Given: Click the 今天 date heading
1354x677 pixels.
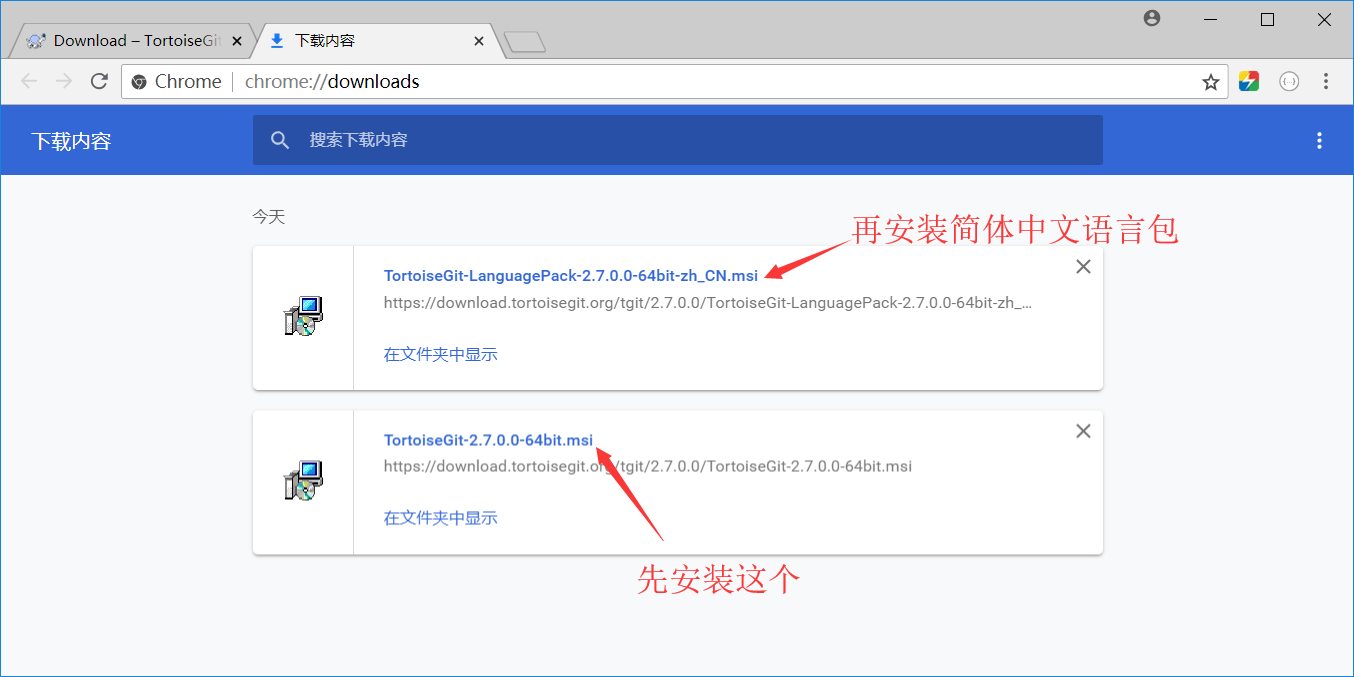Looking at the screenshot, I should pyautogui.click(x=269, y=216).
